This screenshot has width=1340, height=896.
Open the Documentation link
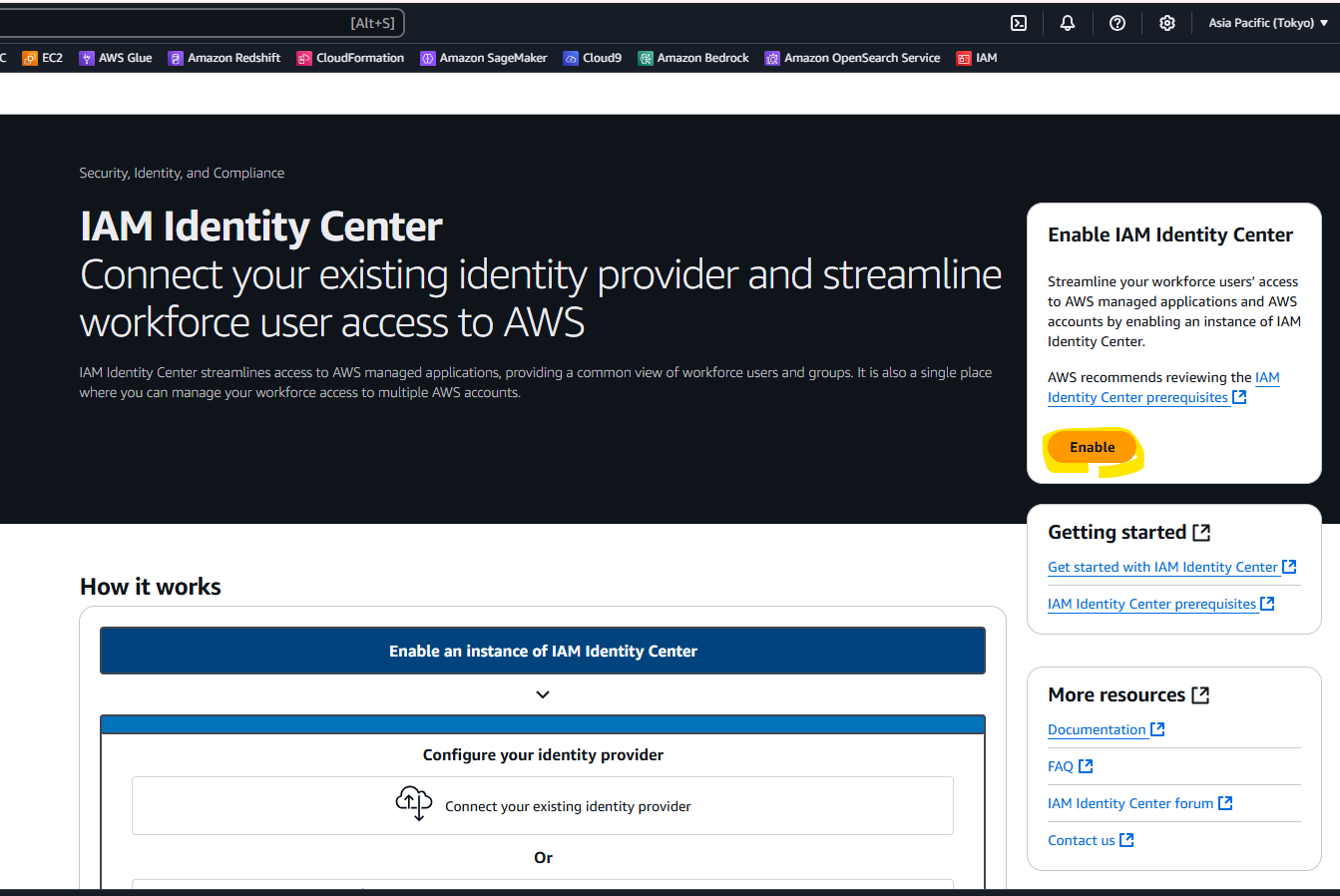click(x=1097, y=729)
